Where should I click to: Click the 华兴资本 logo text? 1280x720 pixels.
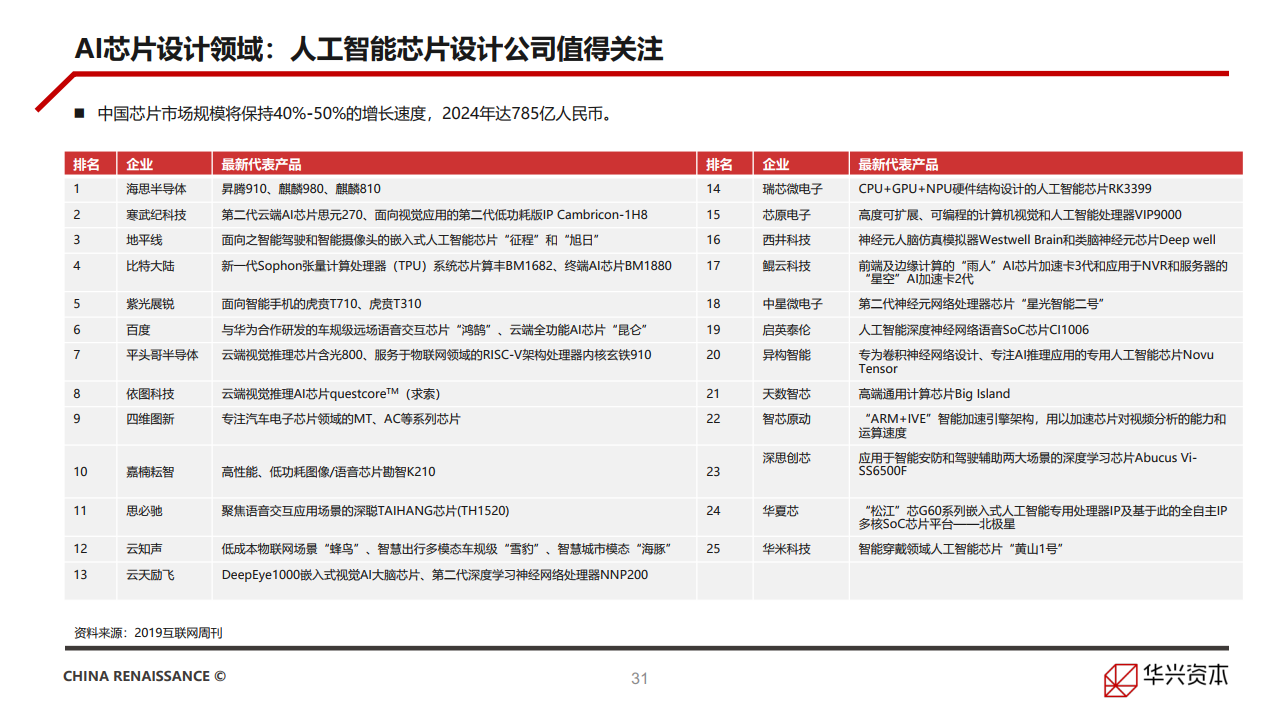point(1185,676)
